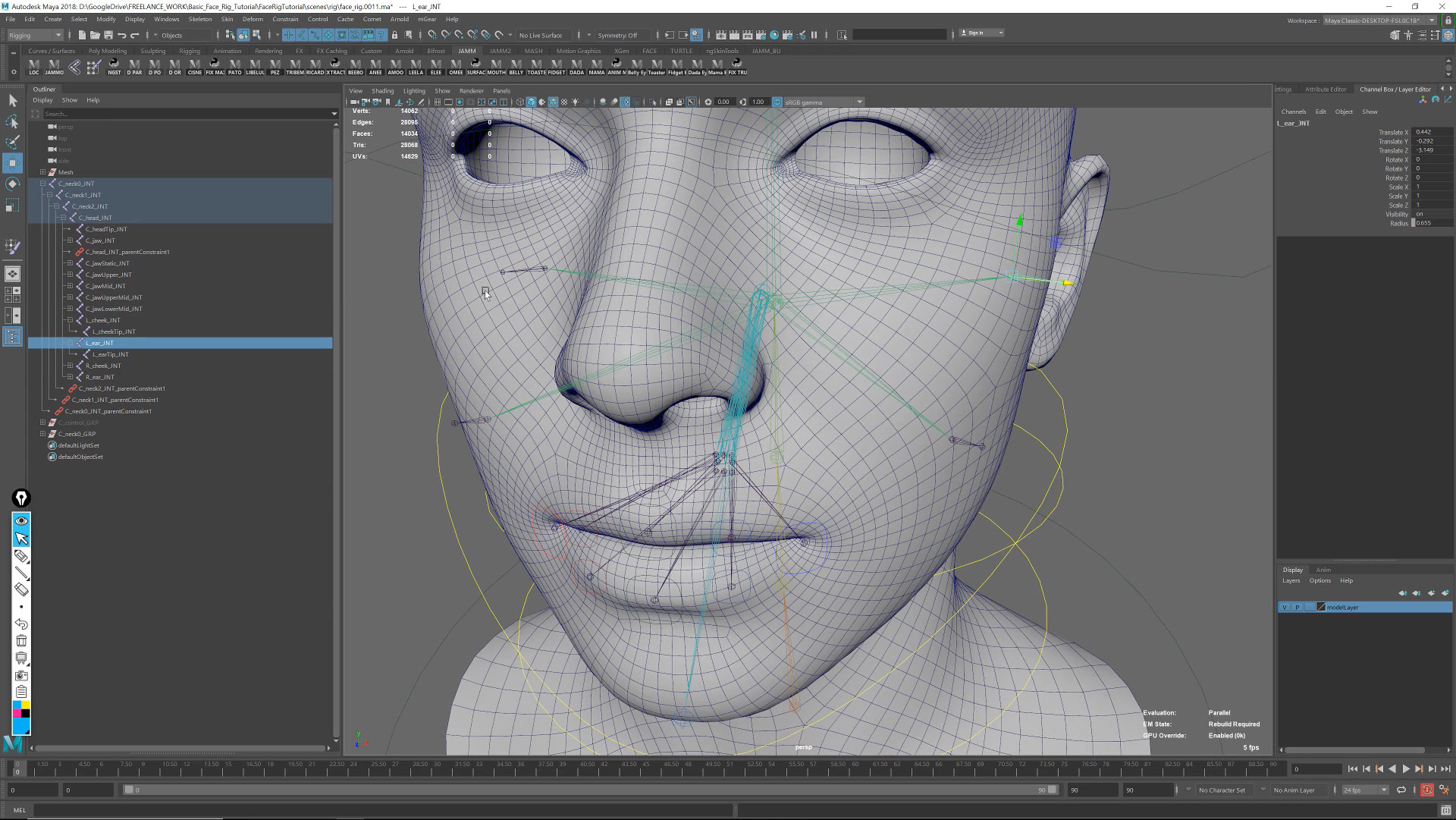This screenshot has height=820, width=1456.
Task: Click the Select tool arrow icon
Action: point(12,99)
